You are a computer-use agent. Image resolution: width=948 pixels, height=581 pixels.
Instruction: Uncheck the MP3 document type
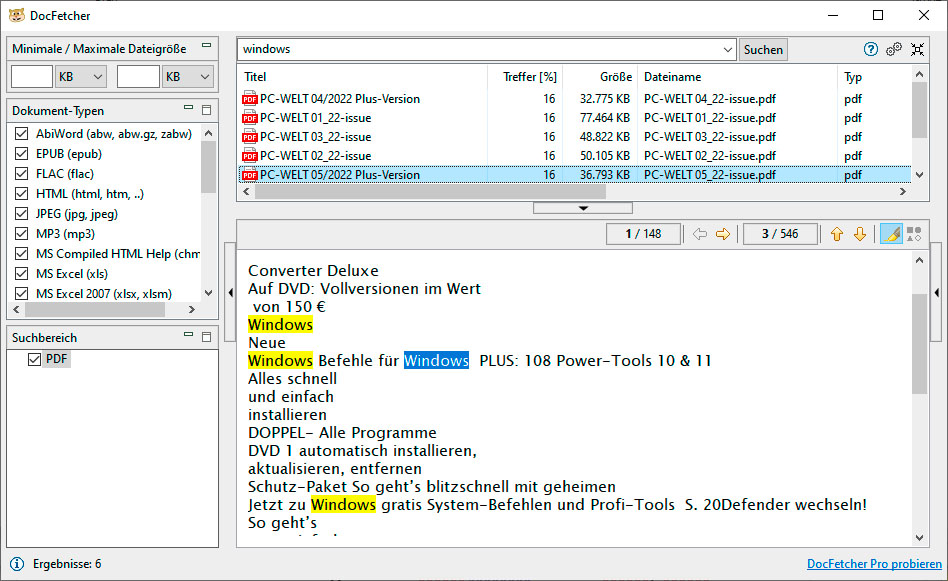22,233
